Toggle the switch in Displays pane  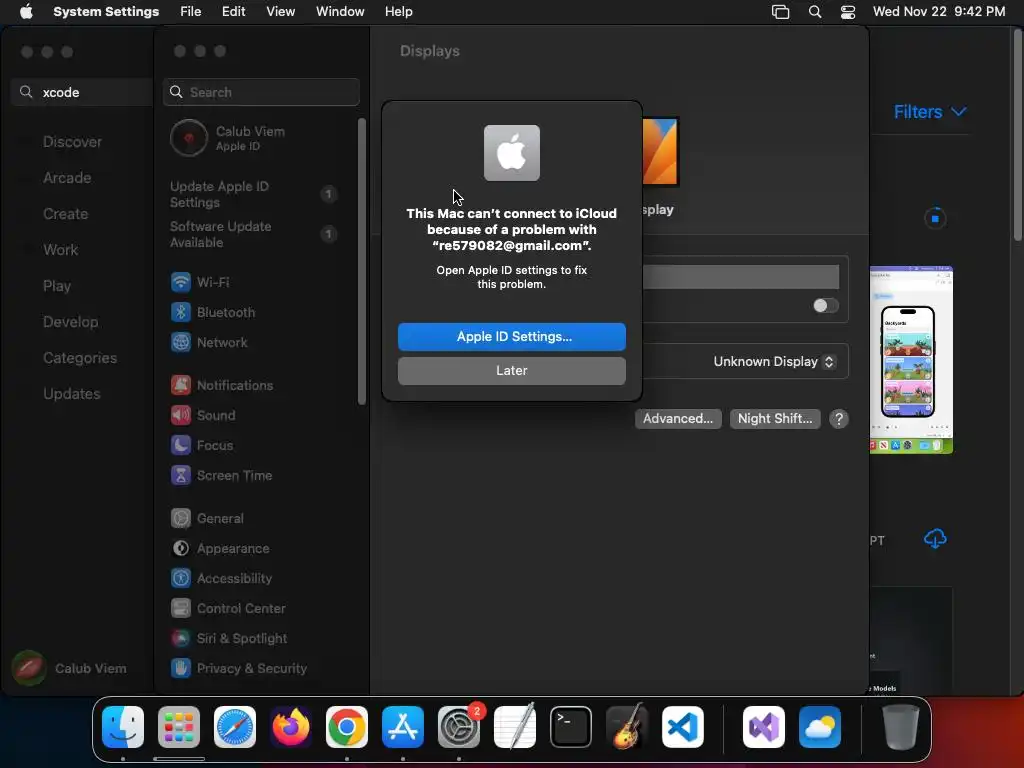tap(825, 306)
